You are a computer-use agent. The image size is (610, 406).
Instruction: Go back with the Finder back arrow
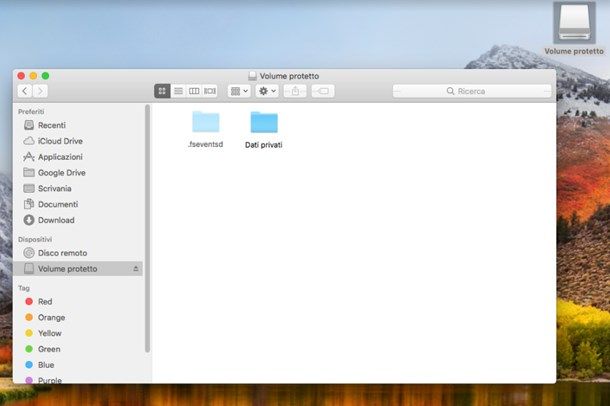[x=25, y=91]
